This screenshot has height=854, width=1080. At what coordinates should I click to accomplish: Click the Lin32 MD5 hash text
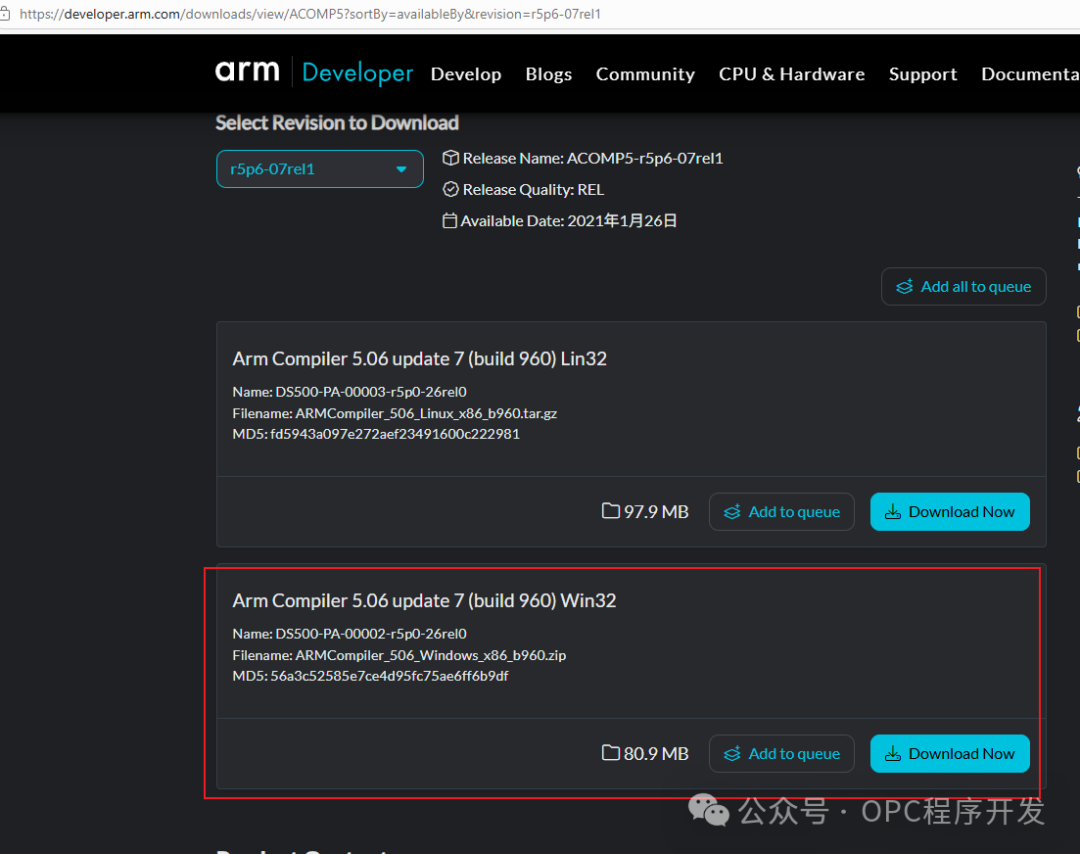pyautogui.click(x=395, y=434)
